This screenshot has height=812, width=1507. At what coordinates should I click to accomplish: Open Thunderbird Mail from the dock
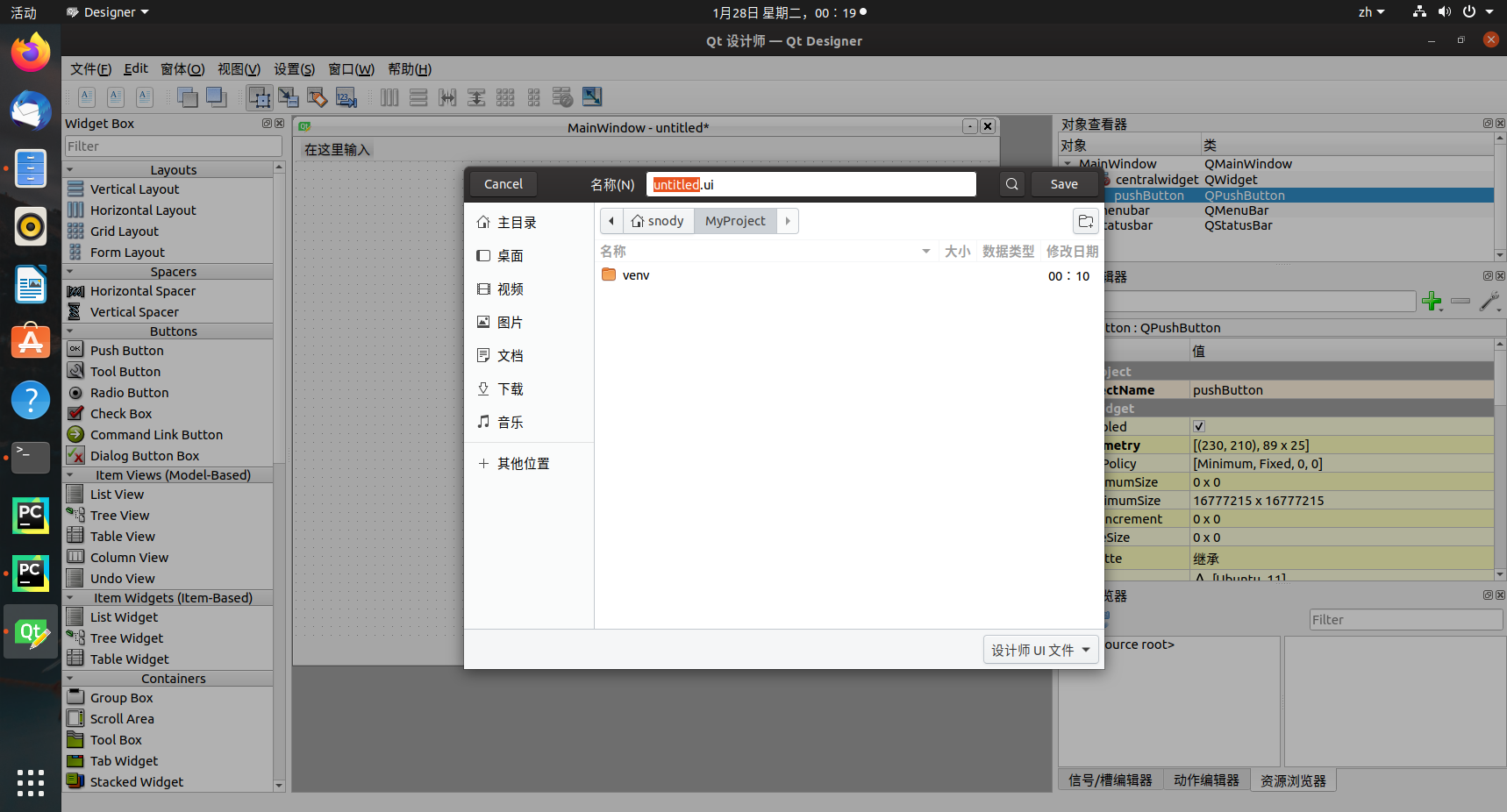pos(31,110)
